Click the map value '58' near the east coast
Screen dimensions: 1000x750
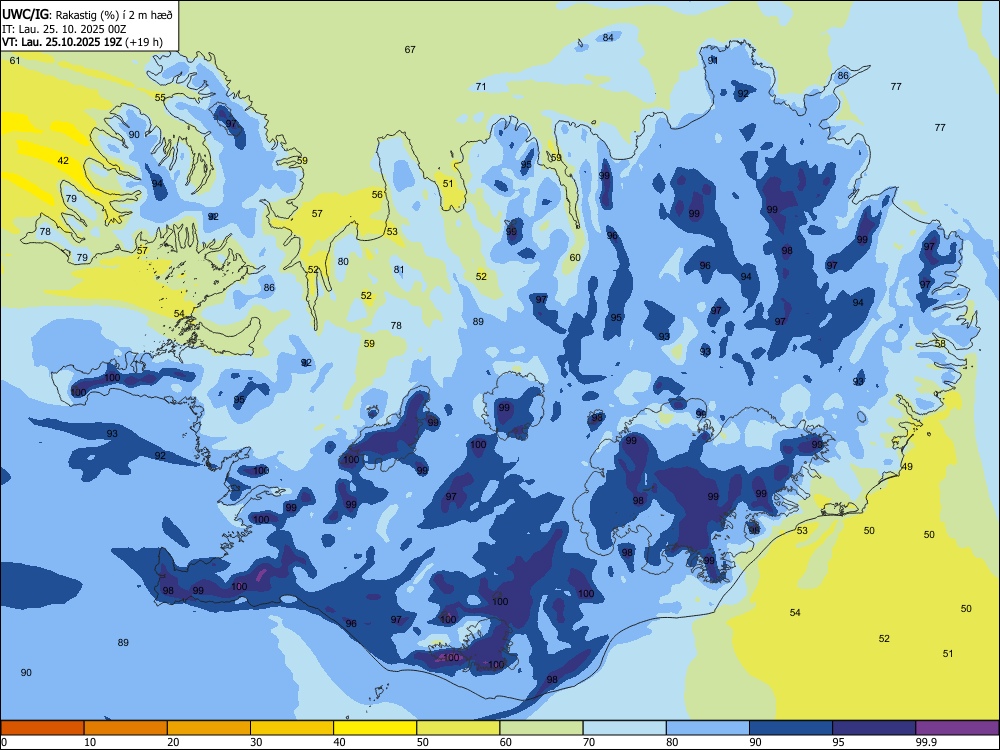point(940,343)
